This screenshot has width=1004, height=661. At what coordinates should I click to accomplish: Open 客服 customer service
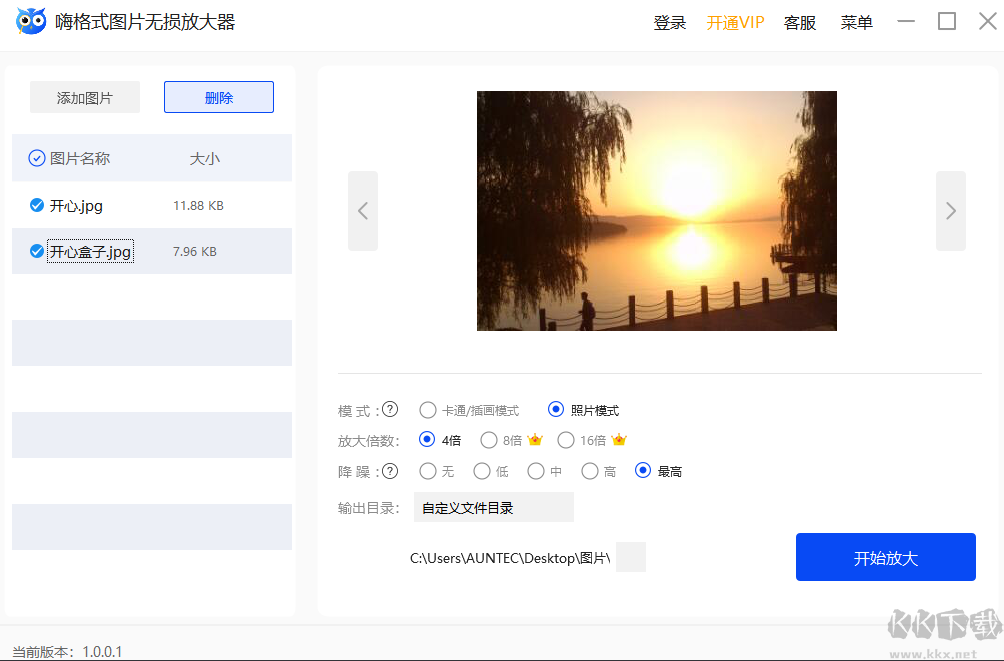(799, 22)
